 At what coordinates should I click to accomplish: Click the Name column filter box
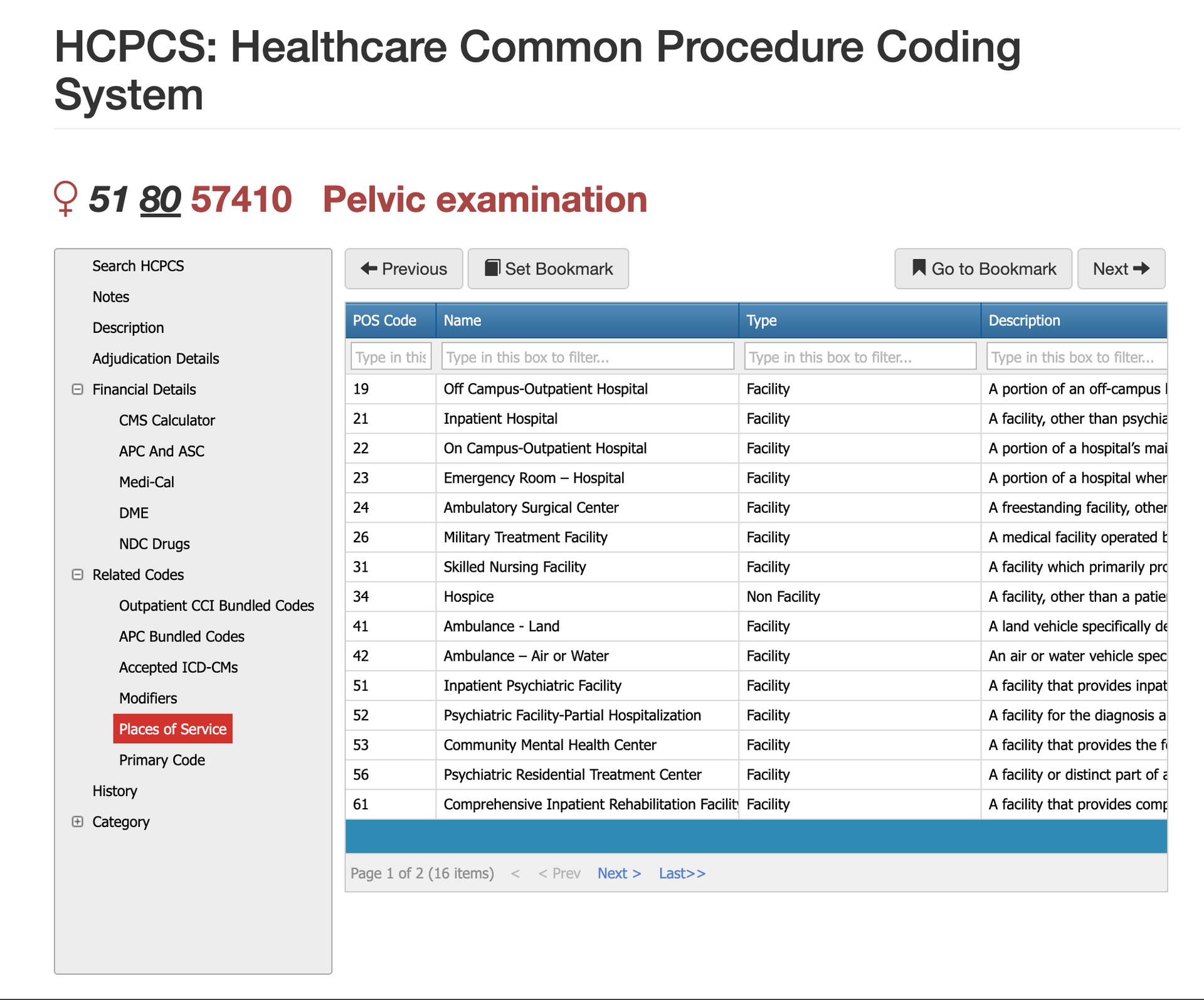click(x=588, y=356)
